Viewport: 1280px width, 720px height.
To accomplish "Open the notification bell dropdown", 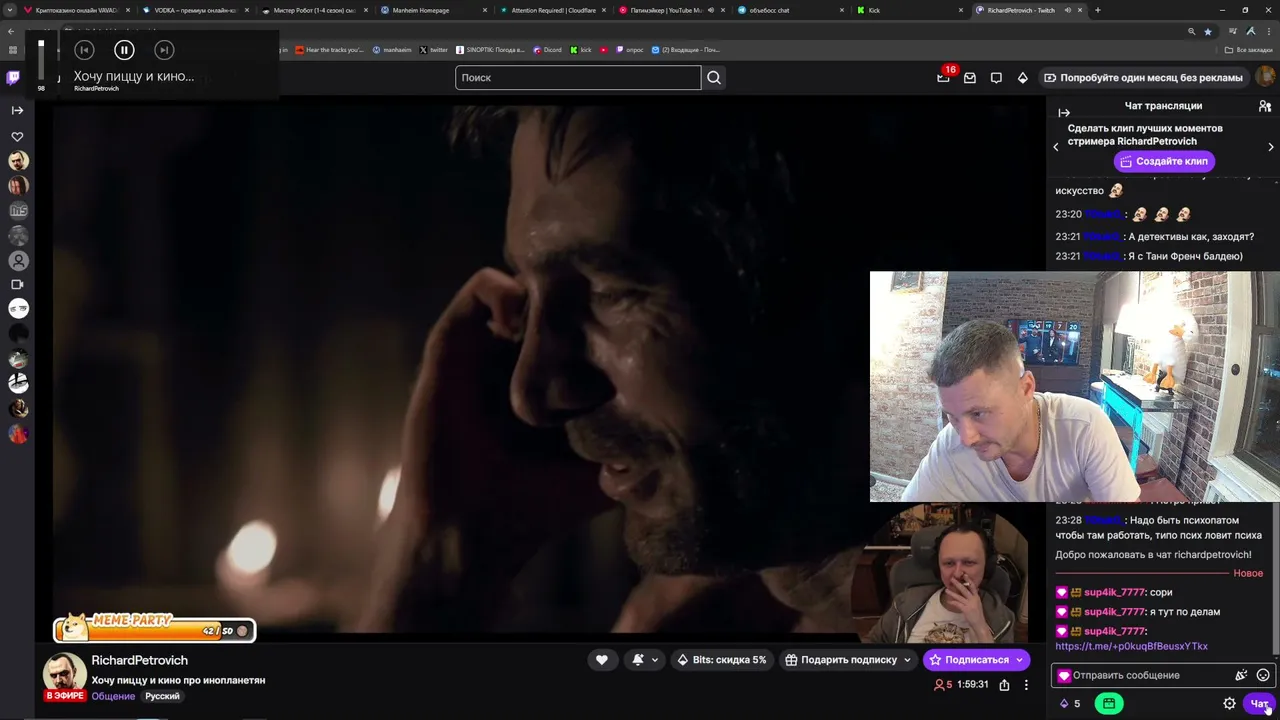I will tap(644, 659).
